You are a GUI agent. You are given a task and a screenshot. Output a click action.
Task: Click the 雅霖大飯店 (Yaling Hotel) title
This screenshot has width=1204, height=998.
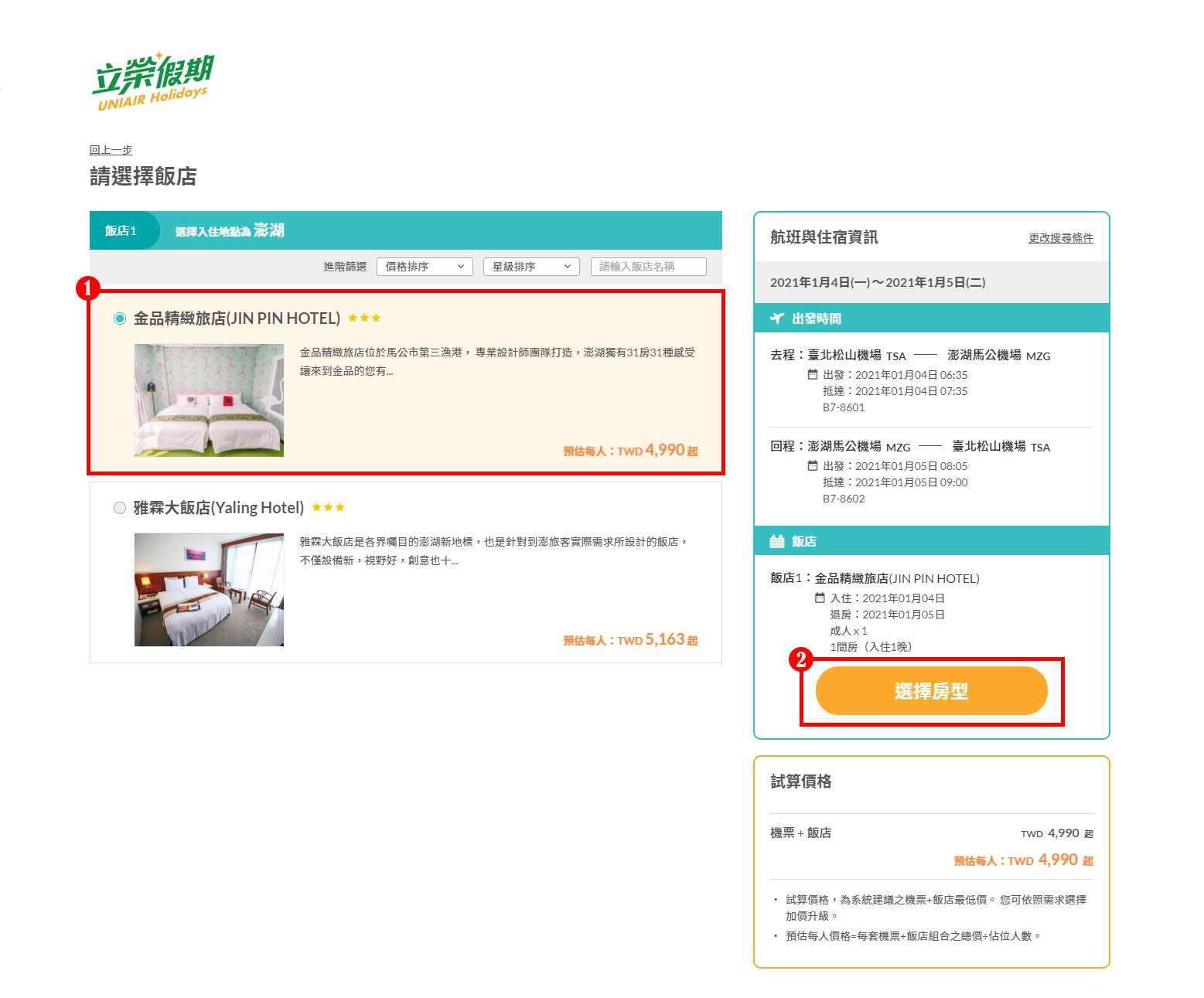(x=219, y=508)
